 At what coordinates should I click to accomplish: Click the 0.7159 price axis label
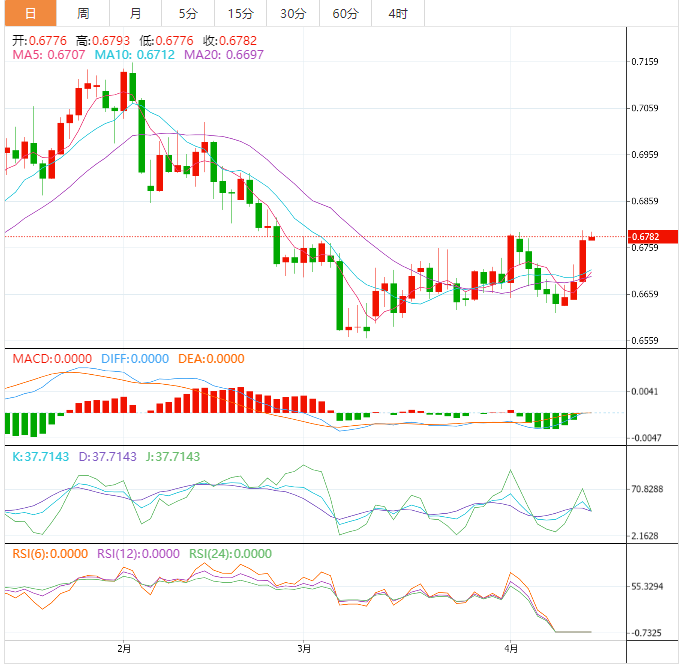click(645, 62)
